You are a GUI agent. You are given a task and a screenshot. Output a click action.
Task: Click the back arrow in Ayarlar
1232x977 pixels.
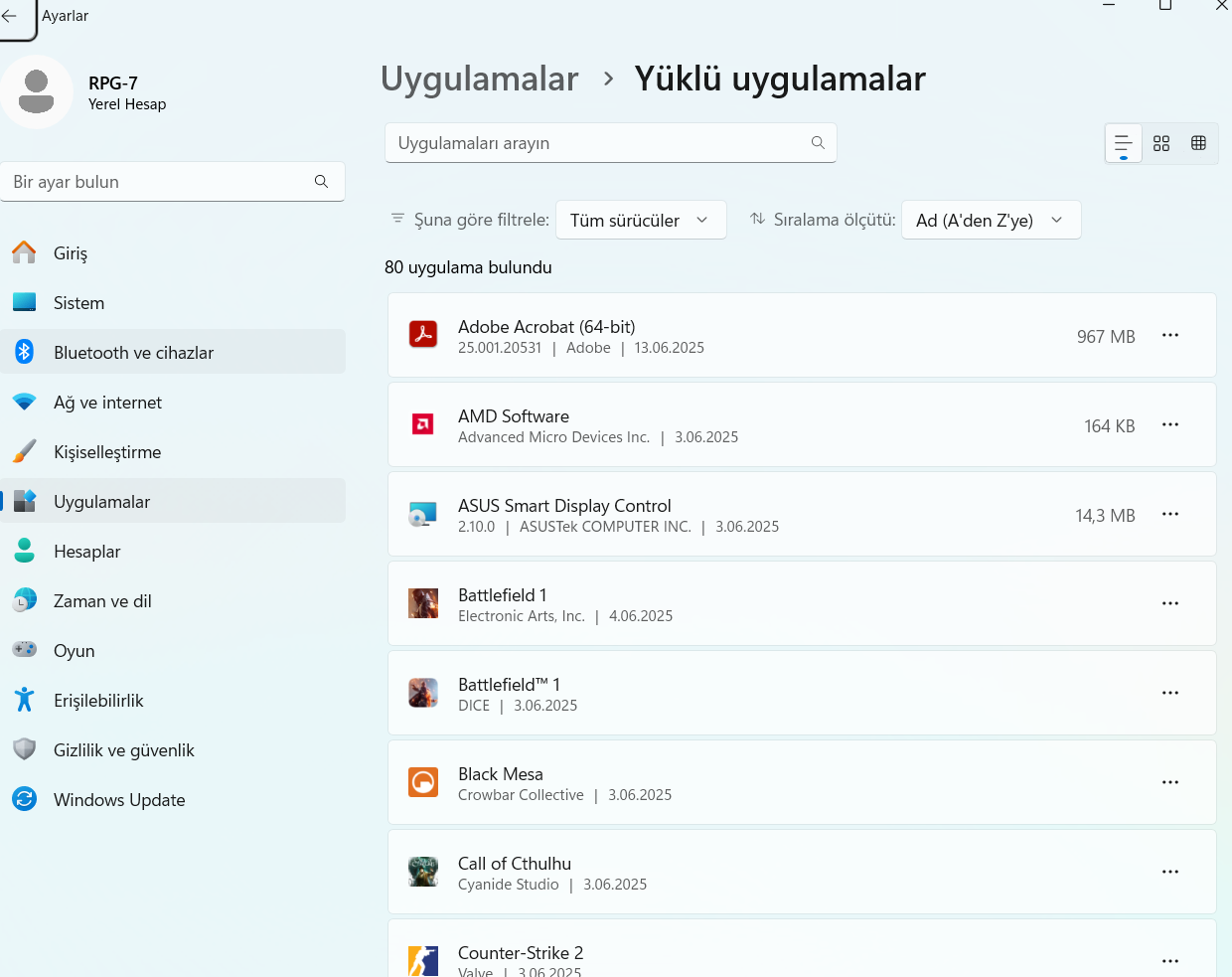click(10, 17)
